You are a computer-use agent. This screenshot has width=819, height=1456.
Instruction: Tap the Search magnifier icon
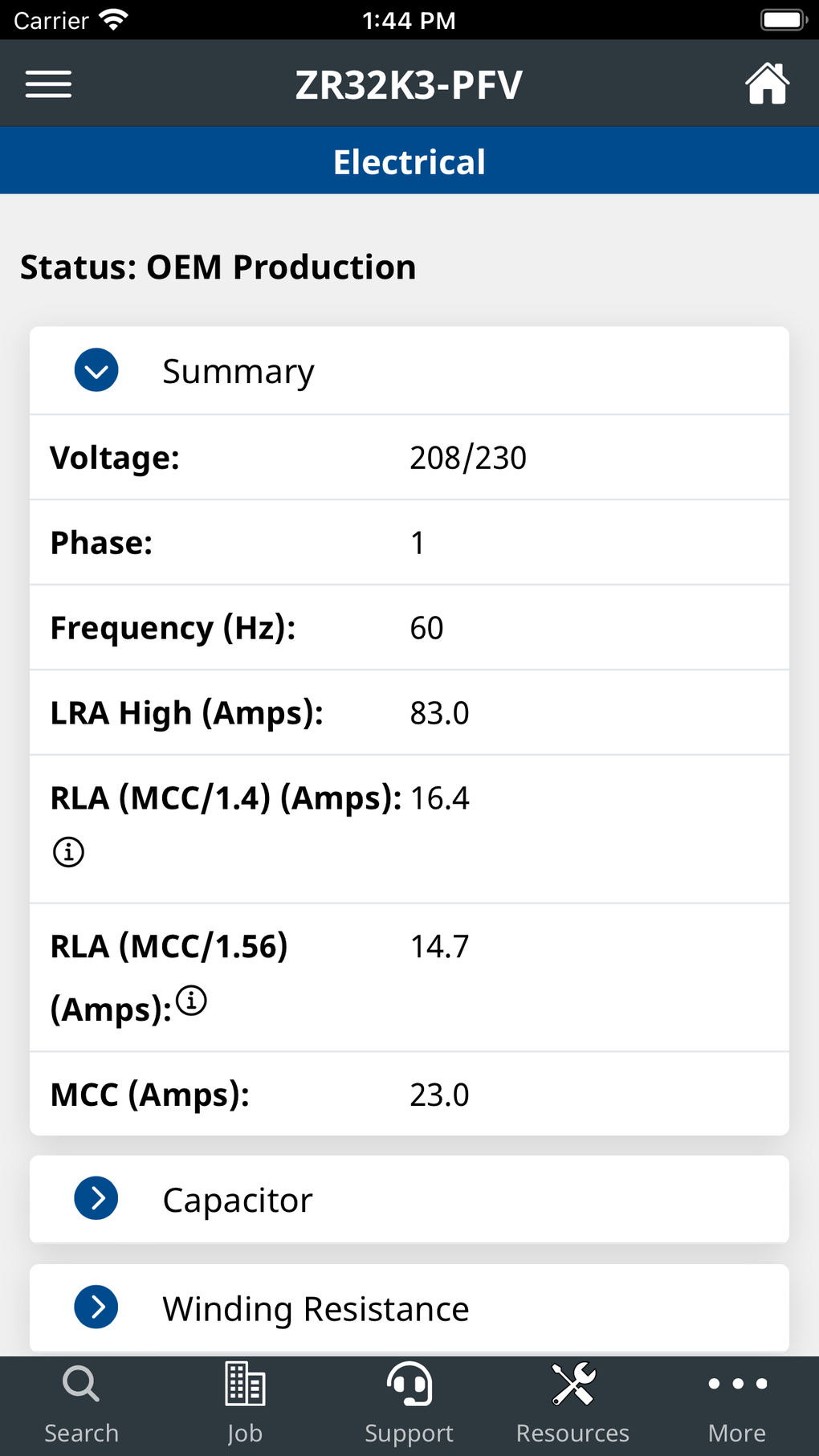pos(81,1385)
